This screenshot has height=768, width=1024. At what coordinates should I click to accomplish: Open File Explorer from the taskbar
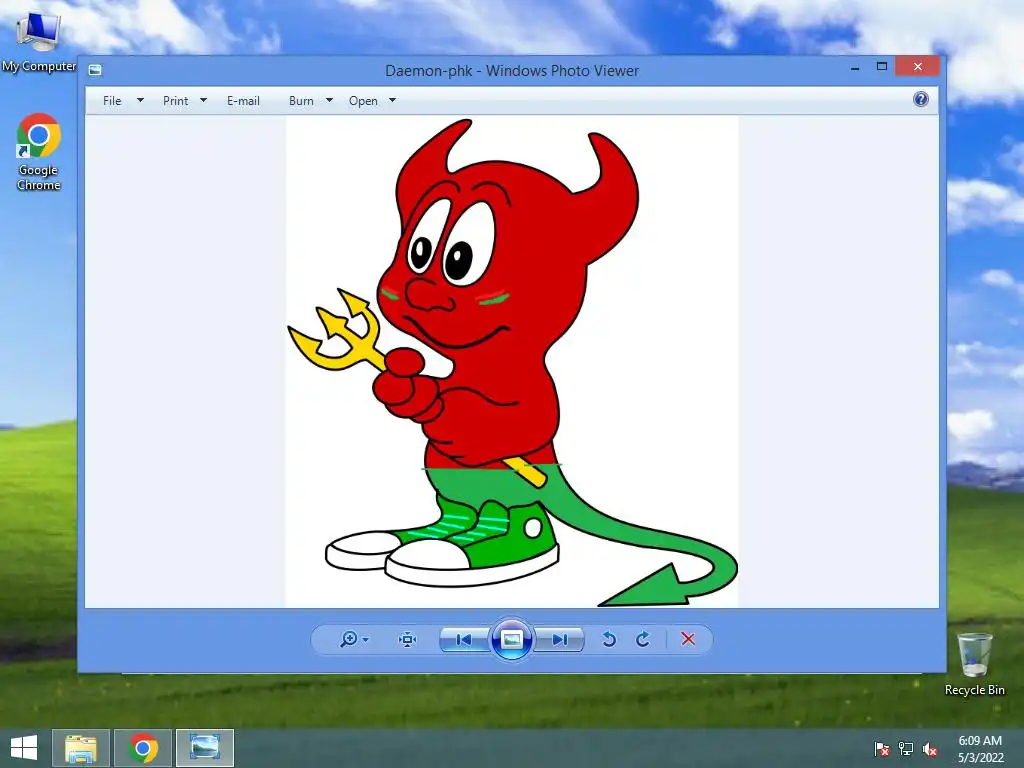[x=80, y=748]
